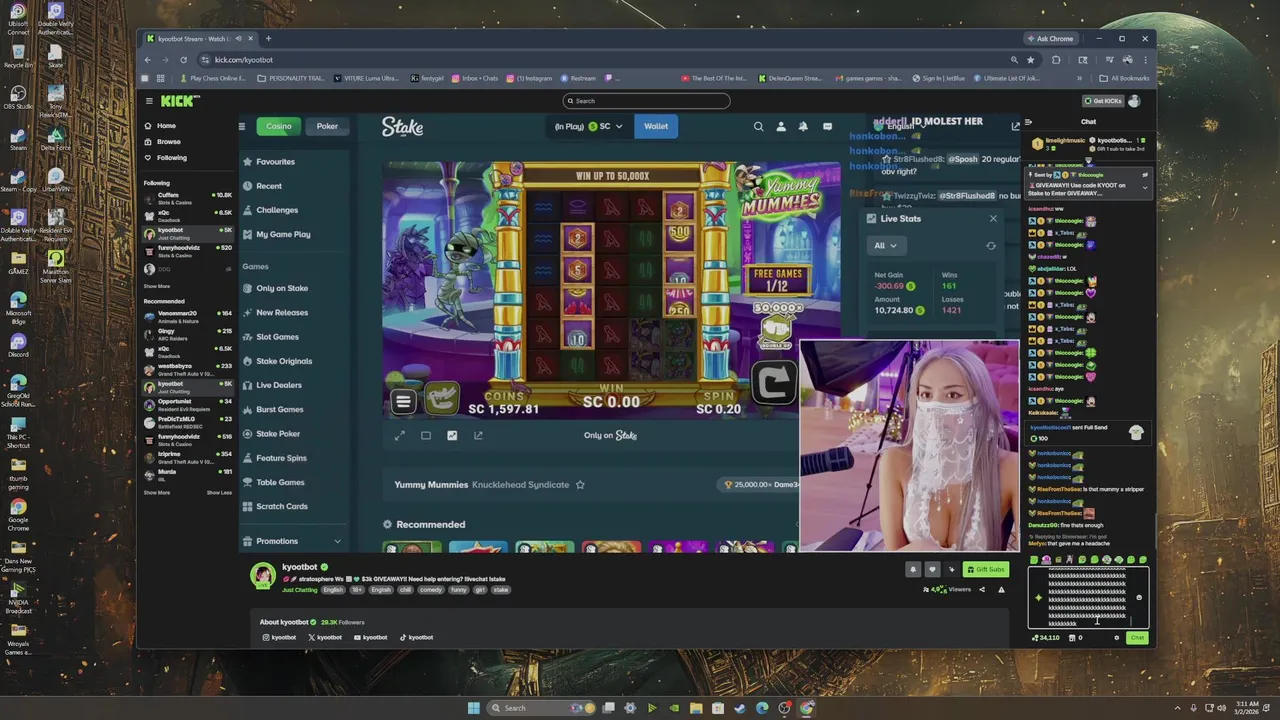Open All Bookmarks folder

point(1124,78)
